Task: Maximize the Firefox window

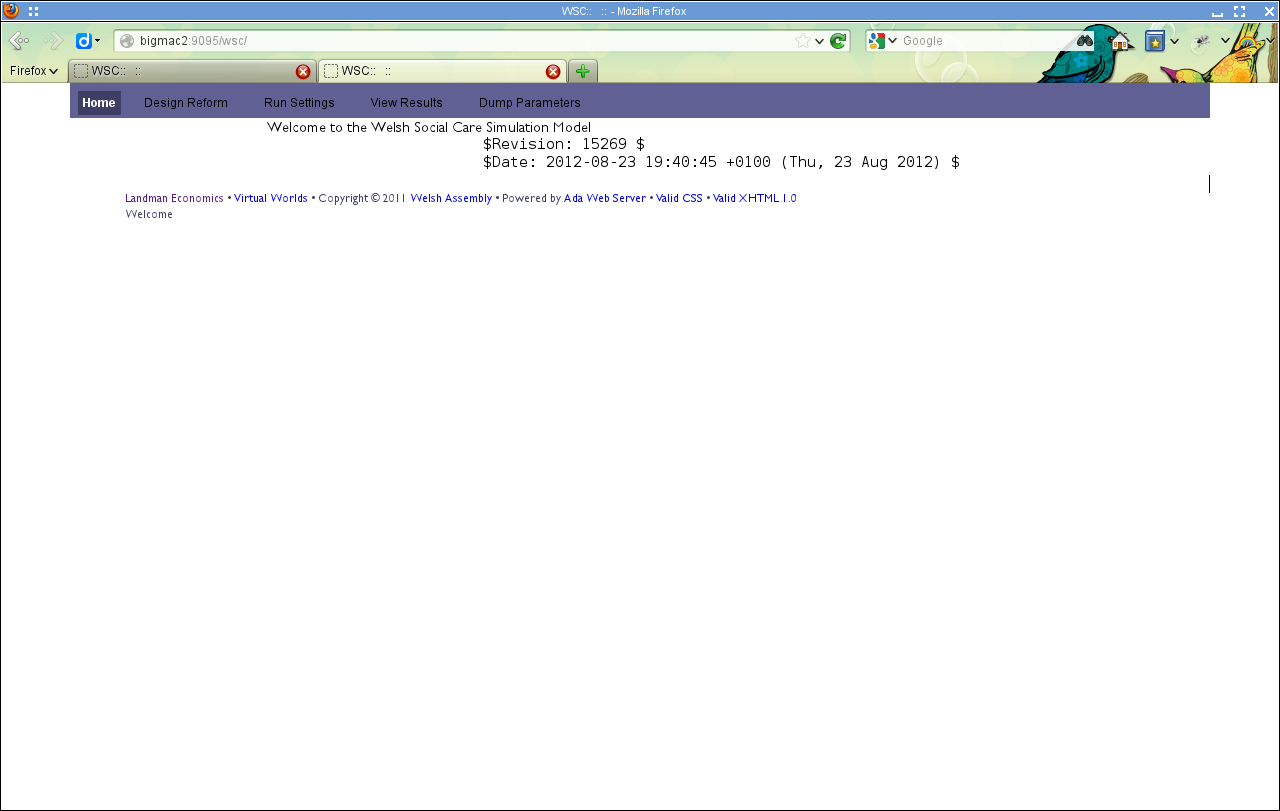Action: coord(1240,11)
